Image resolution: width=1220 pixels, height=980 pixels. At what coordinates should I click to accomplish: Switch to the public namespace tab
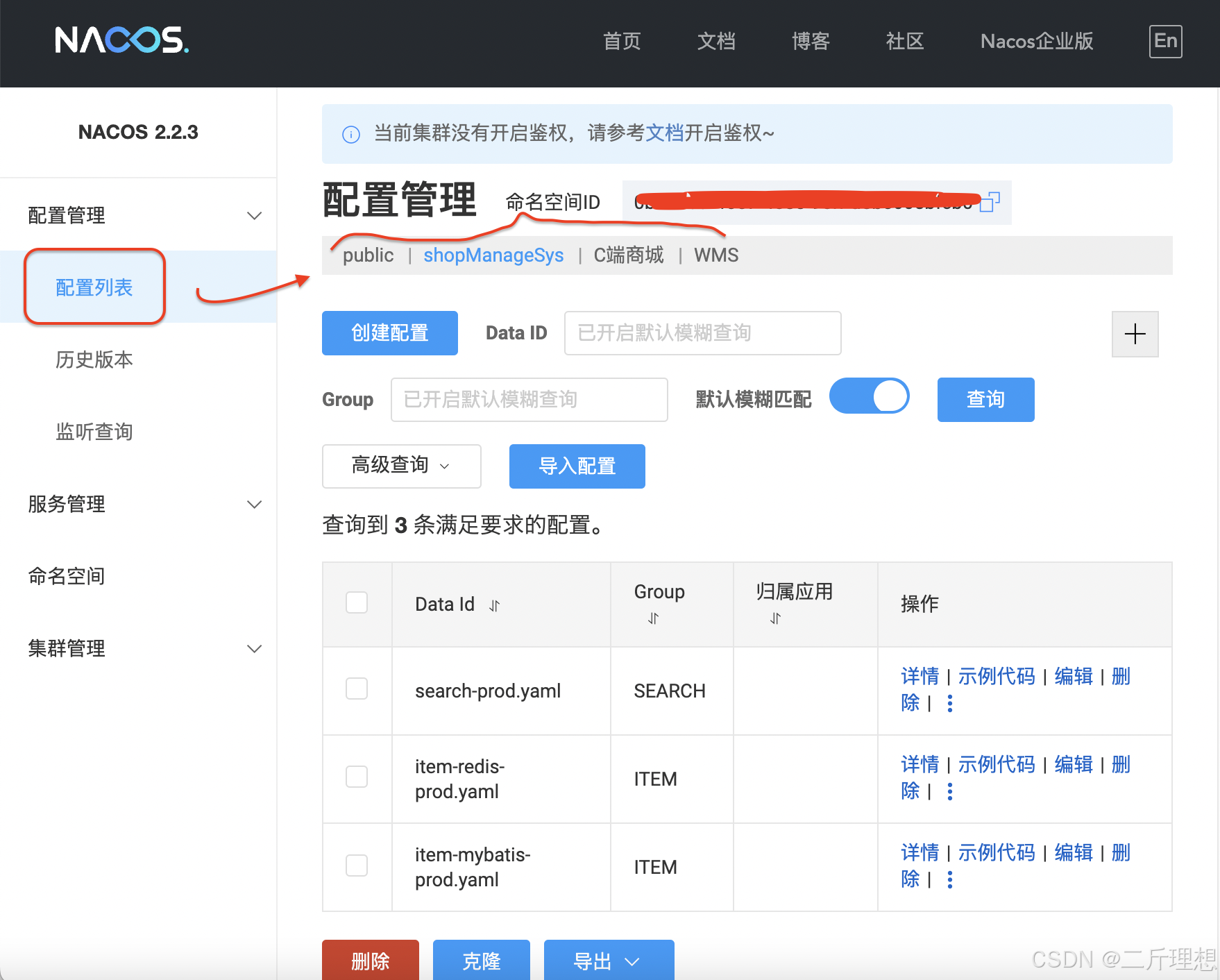[x=368, y=255]
